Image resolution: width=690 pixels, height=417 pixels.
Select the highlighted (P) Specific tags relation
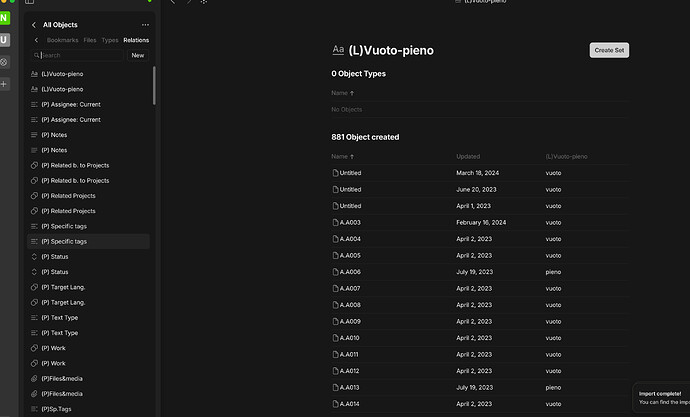88,241
